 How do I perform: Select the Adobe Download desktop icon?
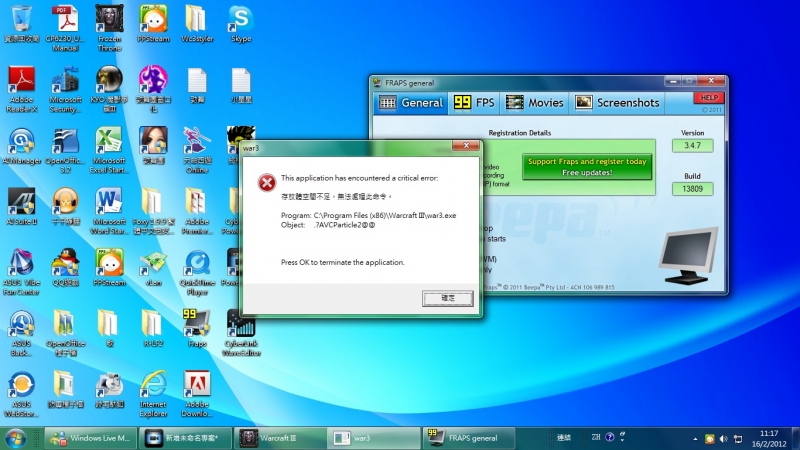pos(197,394)
